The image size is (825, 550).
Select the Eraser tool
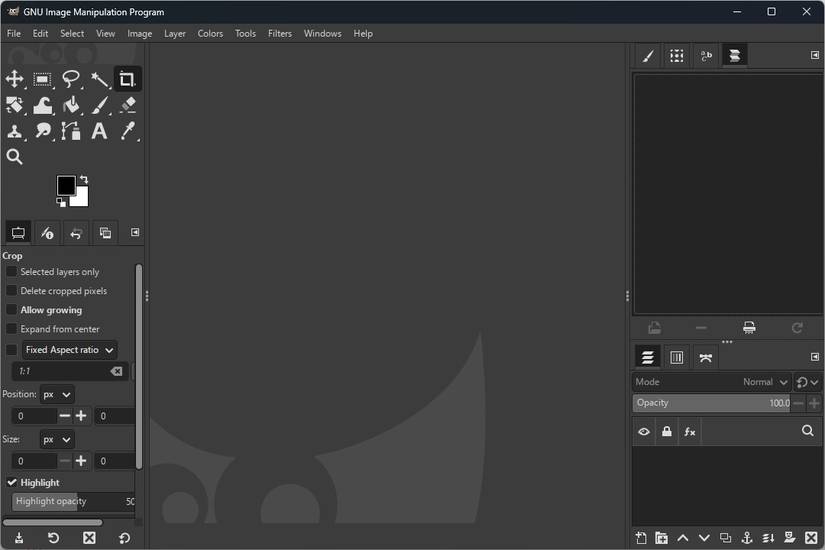[x=128, y=105]
